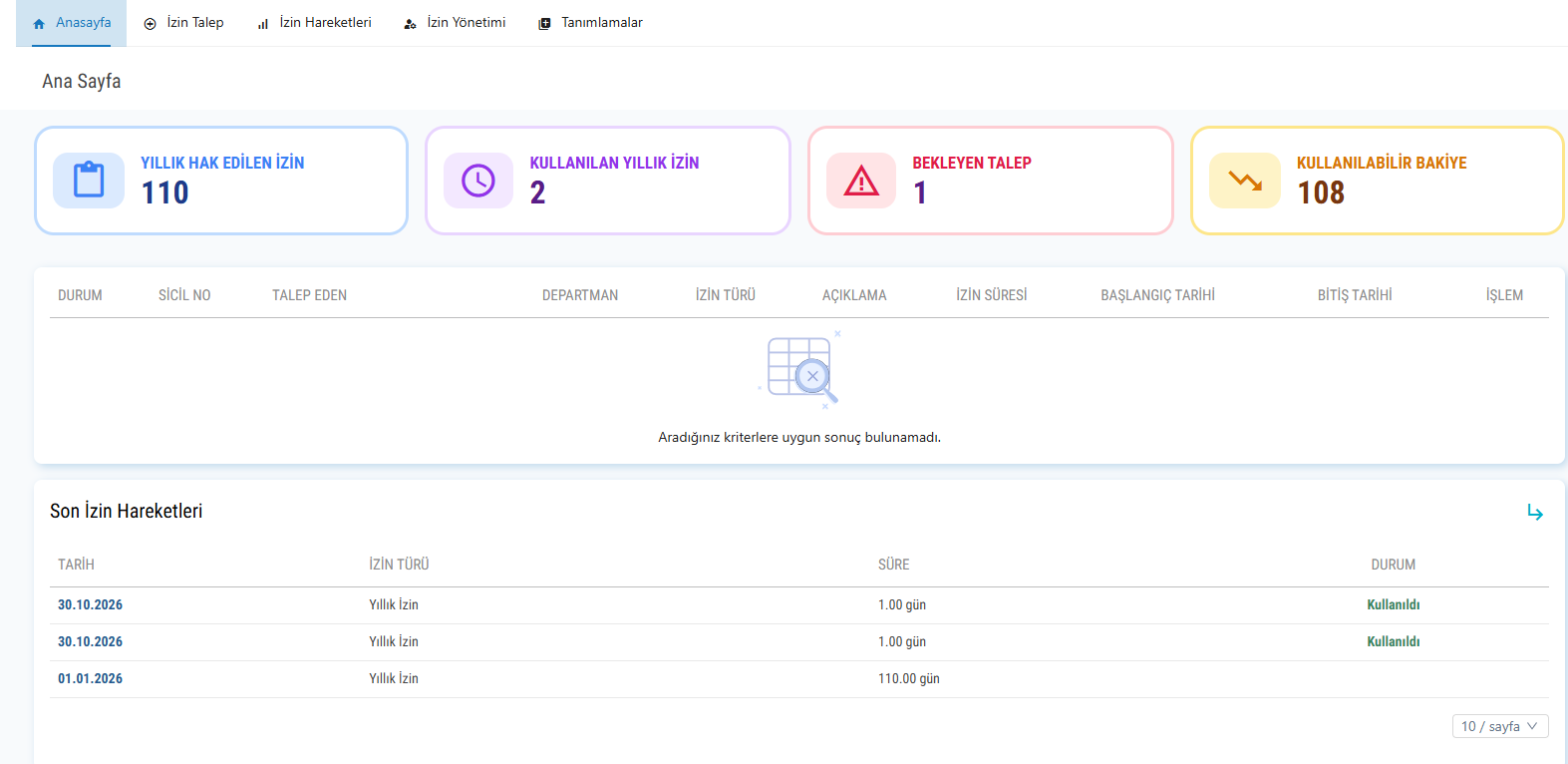Click the SİCİL NO column header
Image resolution: width=1568 pixels, height=764 pixels.
(x=184, y=295)
